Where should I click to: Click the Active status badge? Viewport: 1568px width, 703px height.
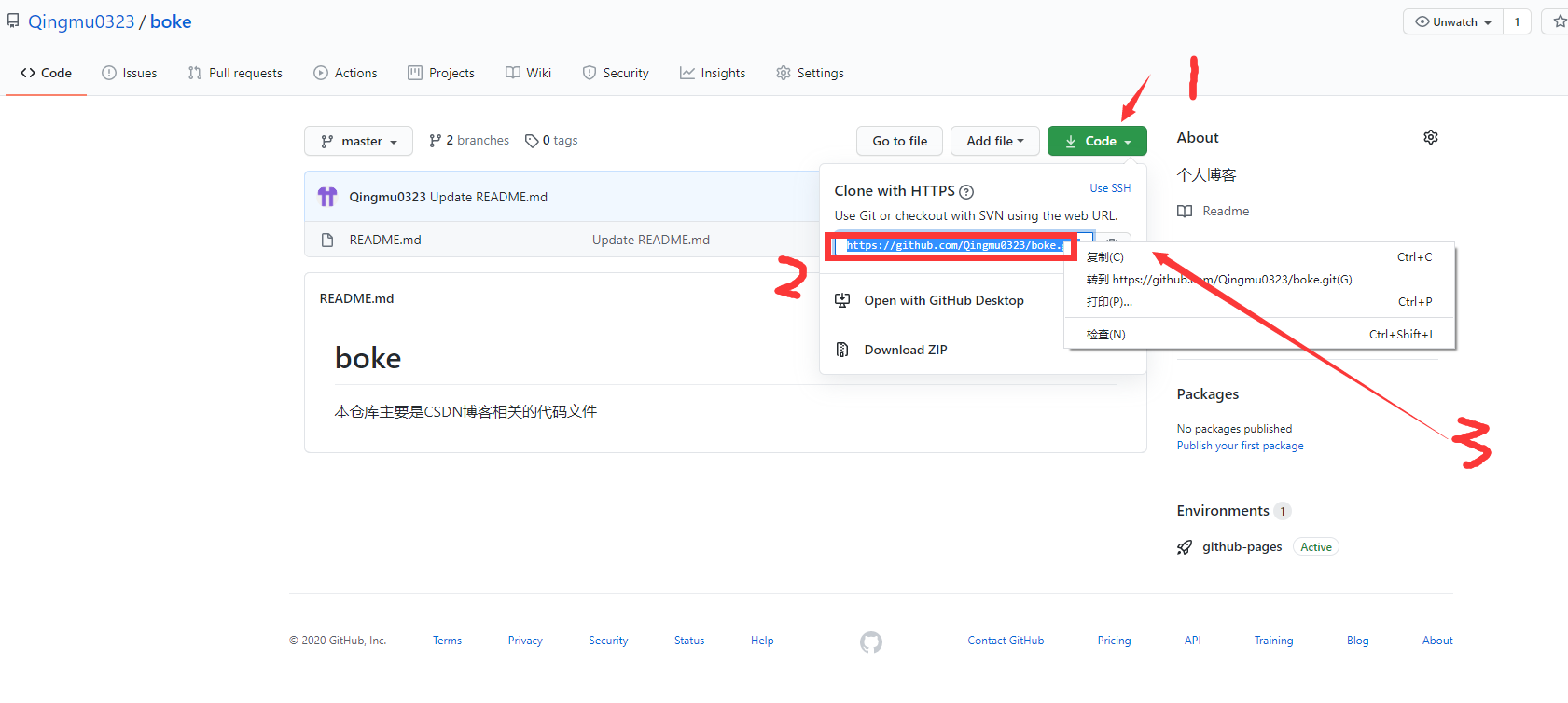[x=1316, y=547]
